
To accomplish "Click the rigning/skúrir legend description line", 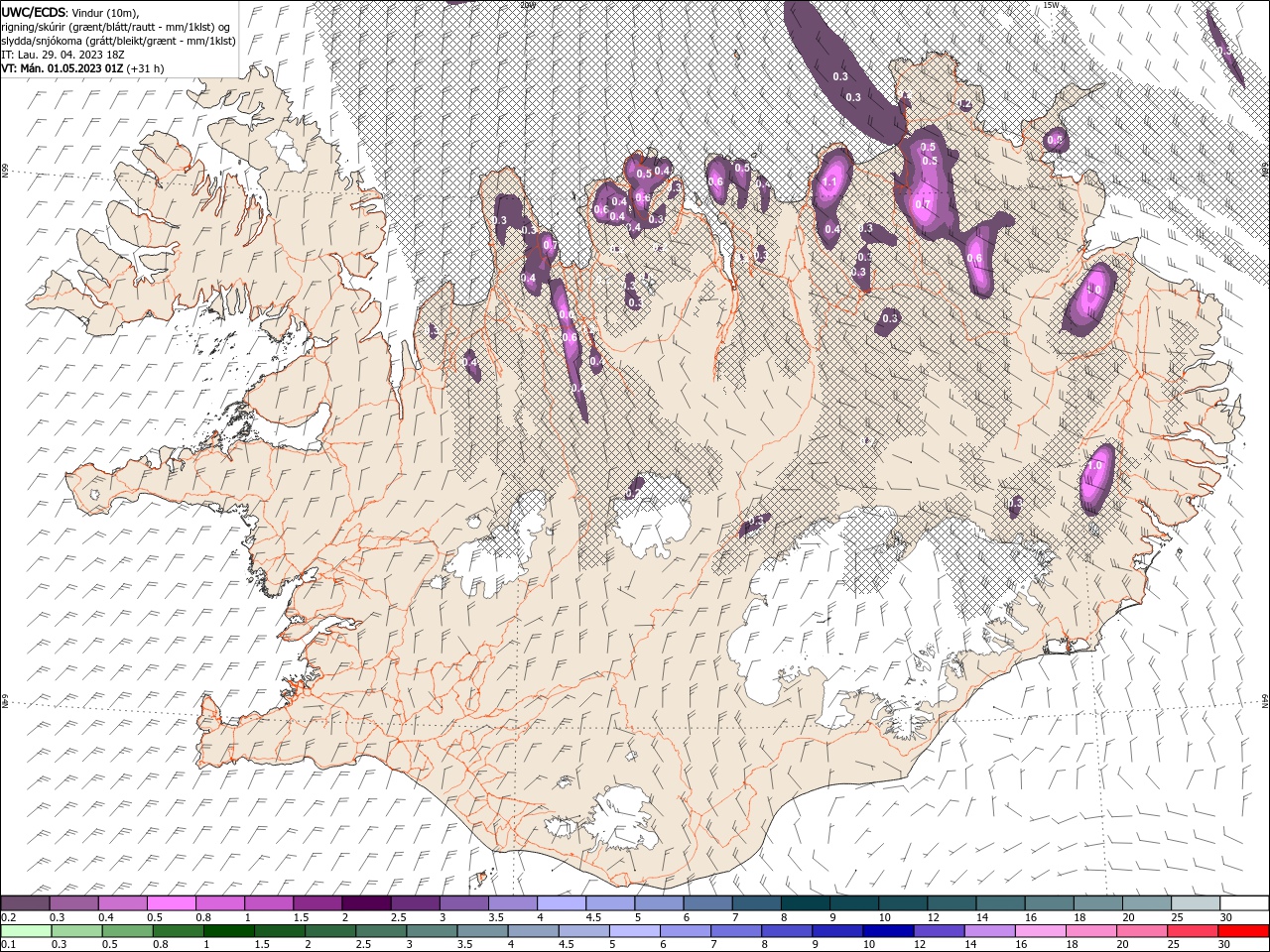I will tap(117, 26).
